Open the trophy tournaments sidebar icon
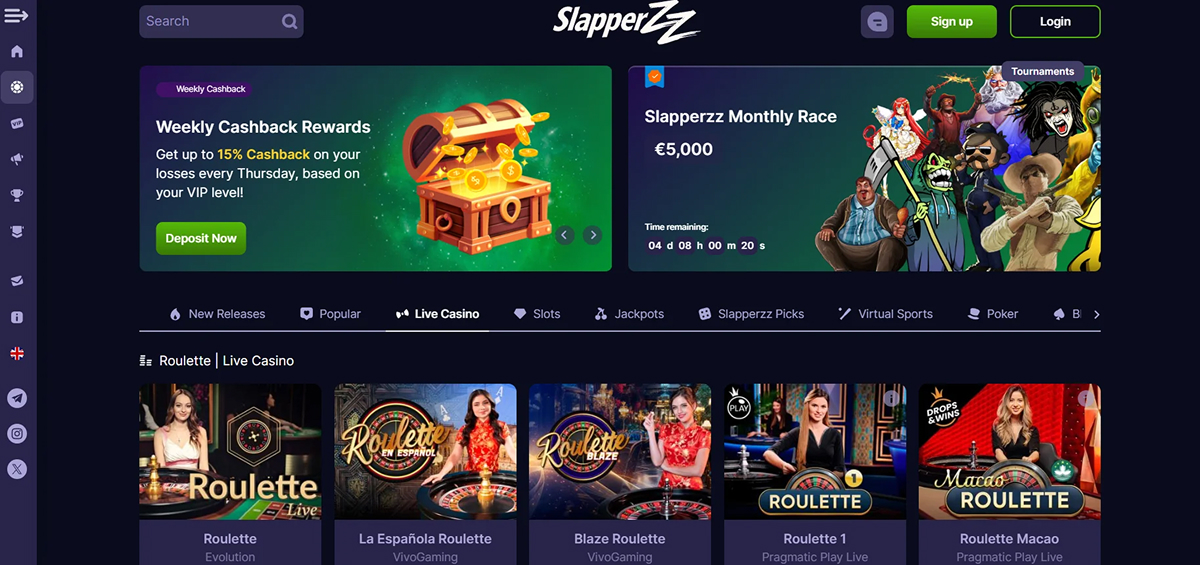 click(x=17, y=195)
